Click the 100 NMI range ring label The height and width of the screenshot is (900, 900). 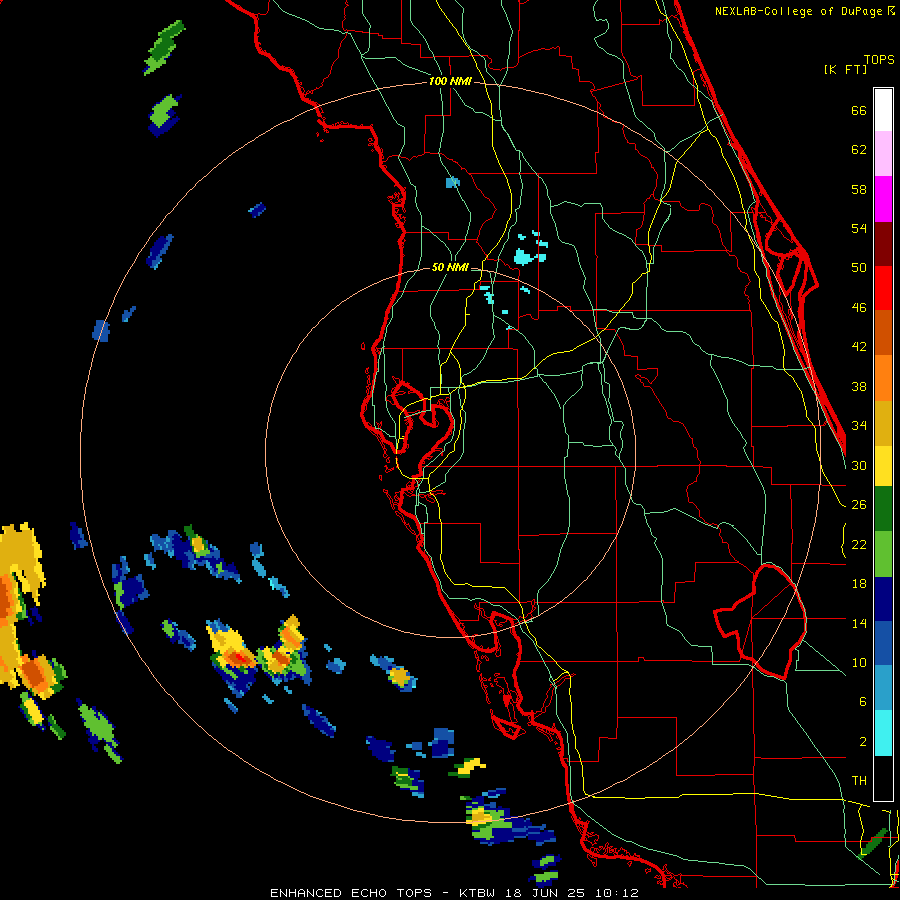(450, 81)
